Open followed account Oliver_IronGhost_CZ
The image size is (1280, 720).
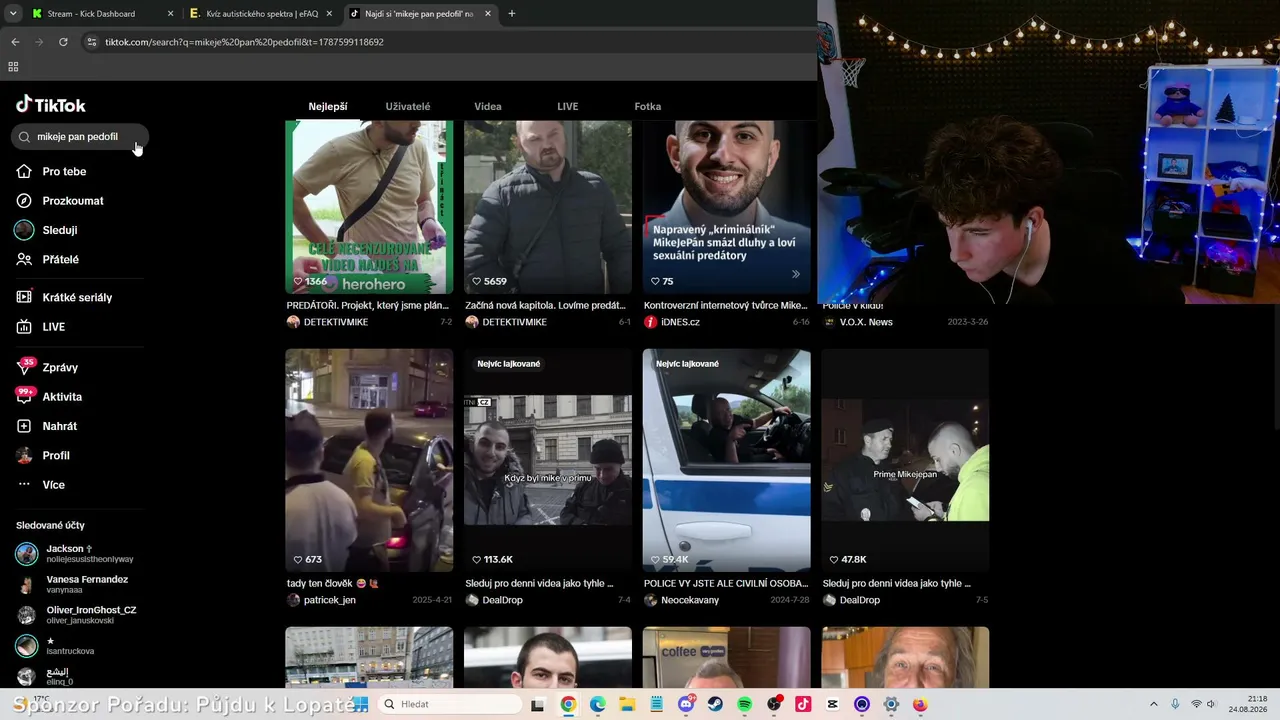coord(79,615)
